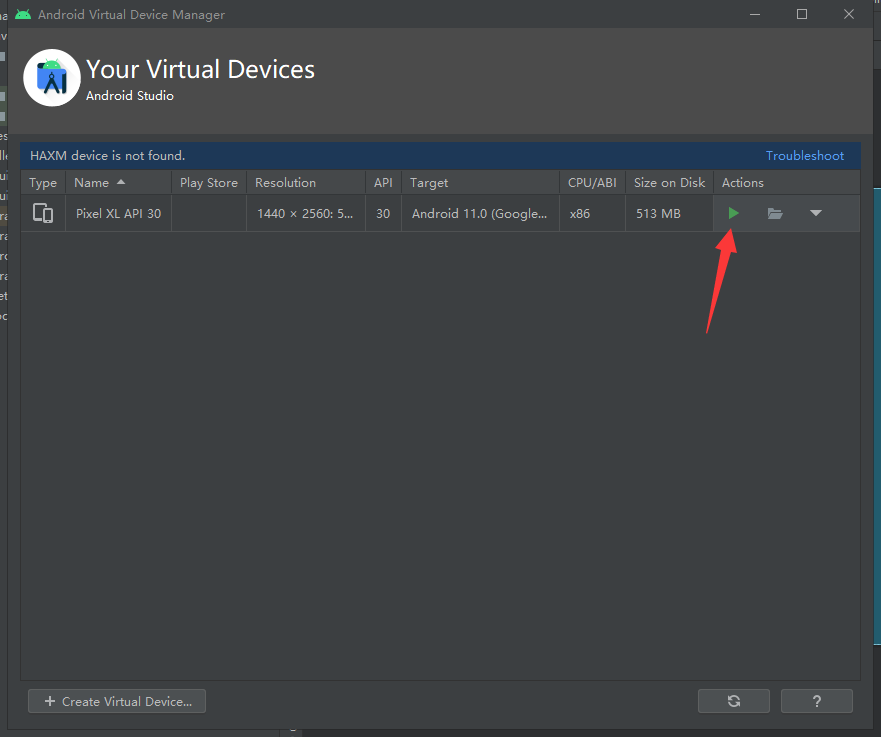
Task: Click the Target column header
Action: [x=480, y=183]
